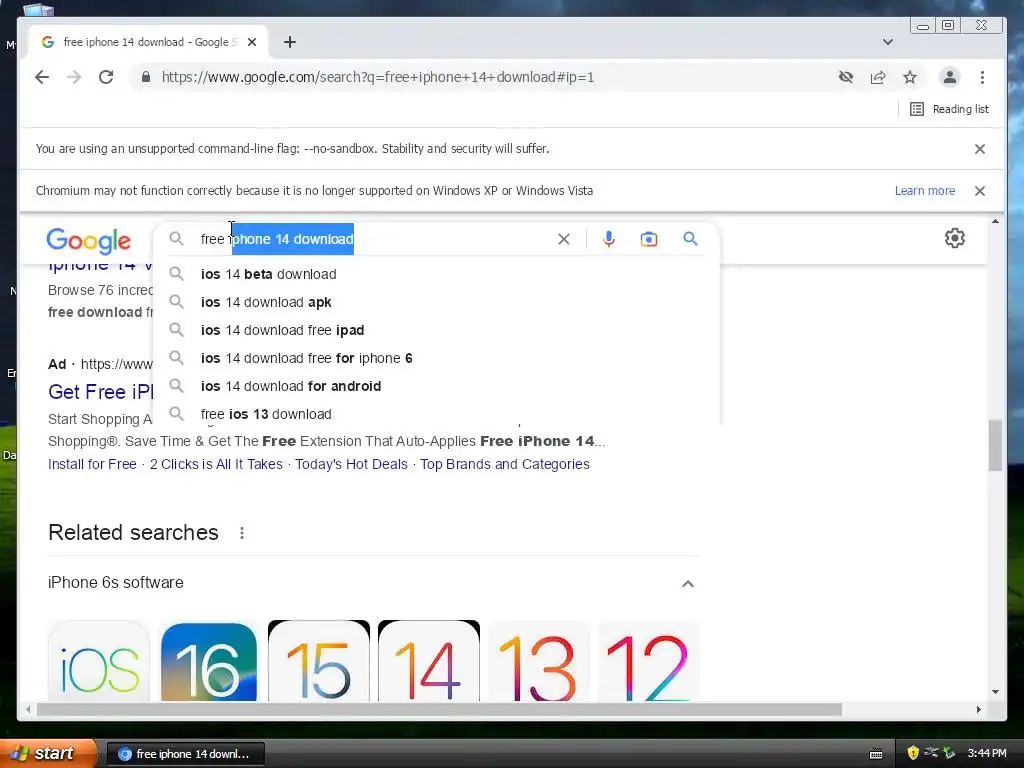1024x768 pixels.
Task: Click the Google logo
Action: (x=88, y=240)
